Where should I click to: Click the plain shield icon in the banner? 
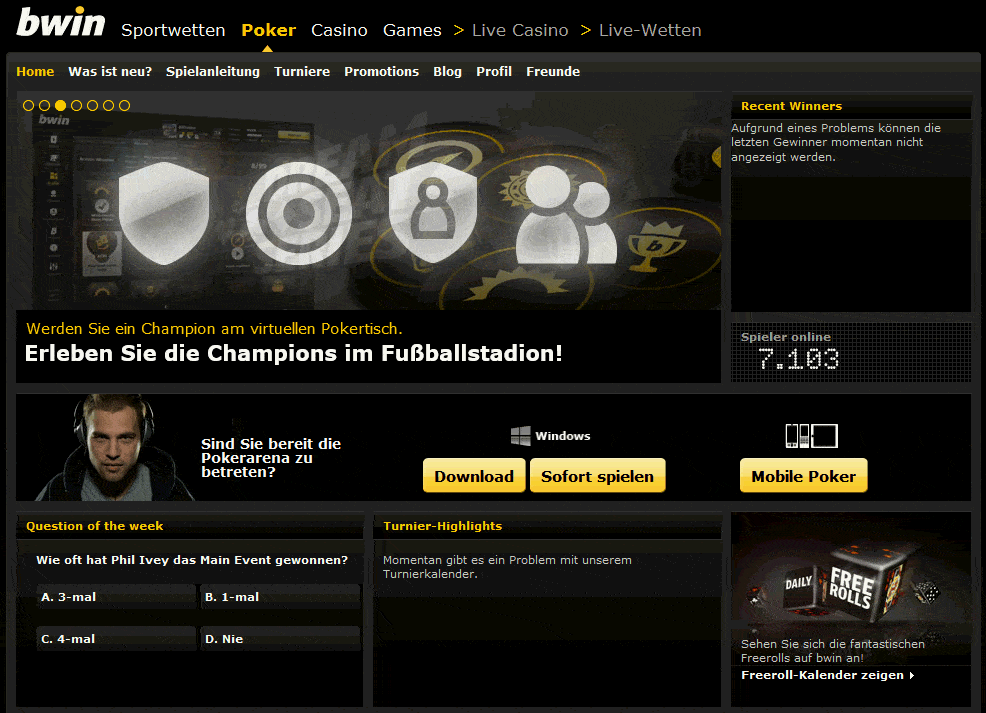pos(164,213)
